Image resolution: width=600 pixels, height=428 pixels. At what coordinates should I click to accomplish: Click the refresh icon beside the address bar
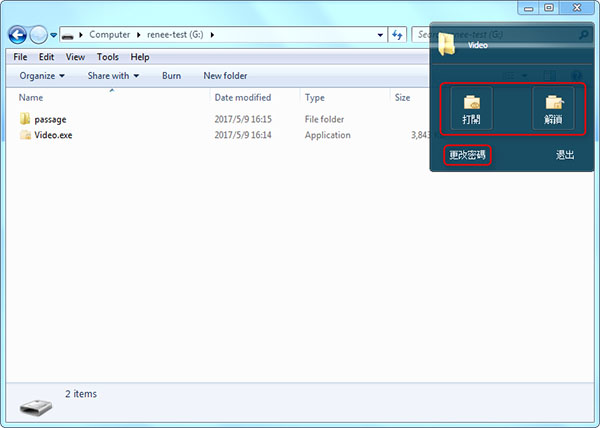398,34
